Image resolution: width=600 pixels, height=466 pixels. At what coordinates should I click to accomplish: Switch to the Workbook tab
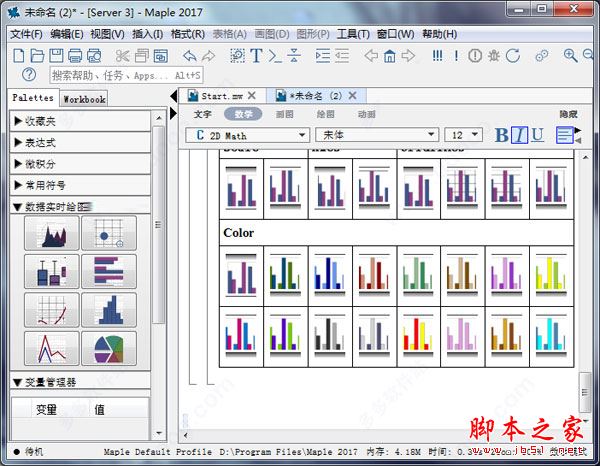coord(84,99)
